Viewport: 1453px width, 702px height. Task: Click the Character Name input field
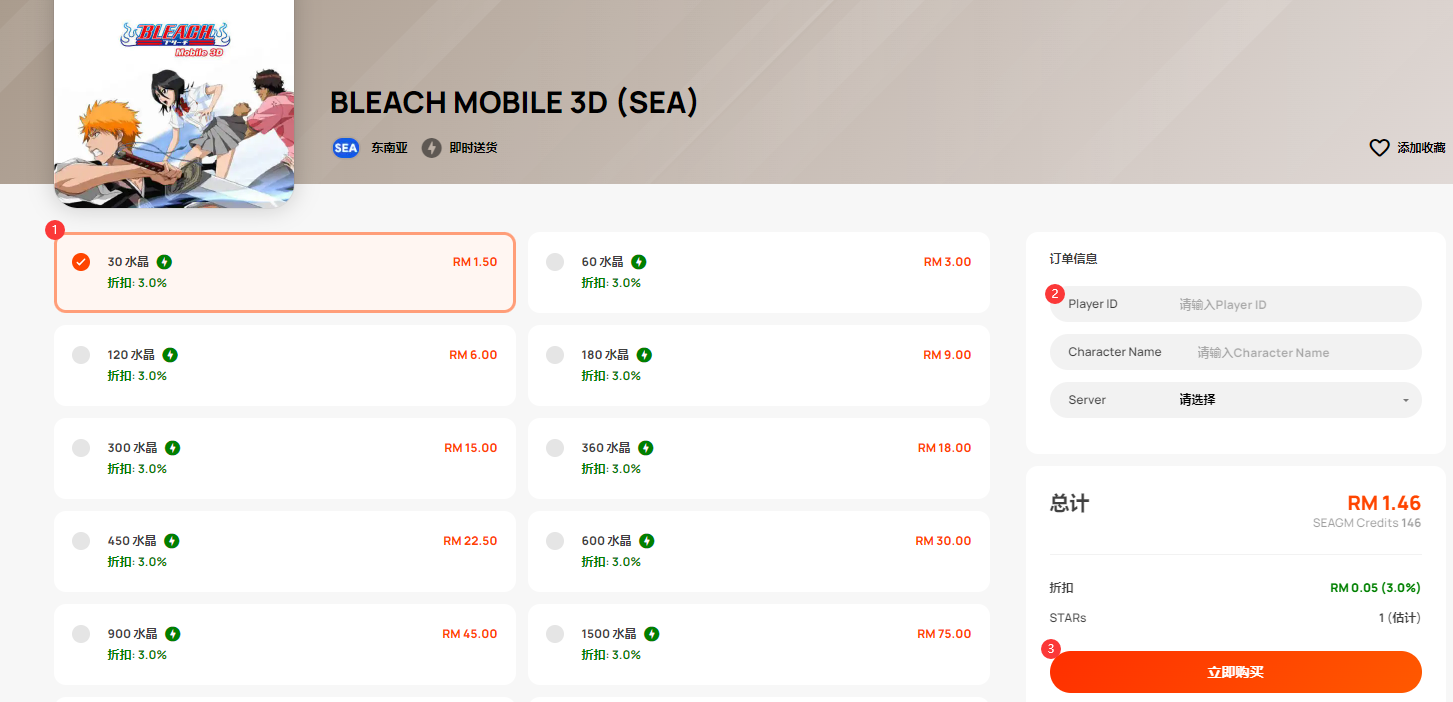click(1236, 352)
